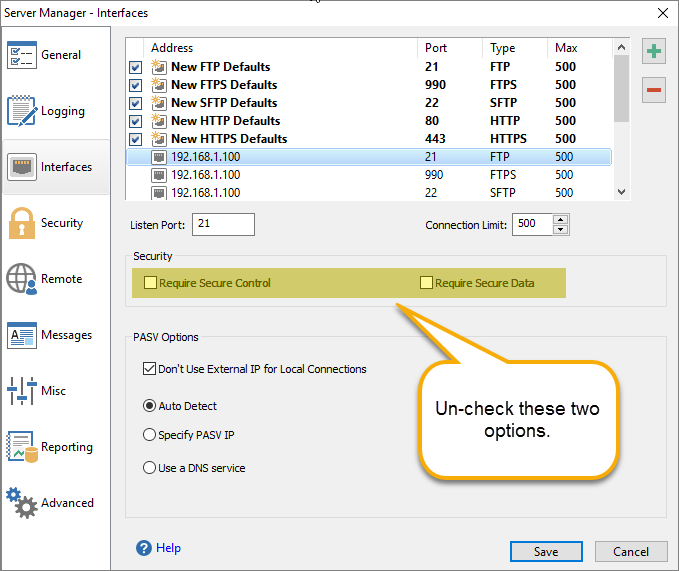Viewport: 679px width, 571px height.
Task: Switch to the Security section label
Action: click(x=62, y=223)
